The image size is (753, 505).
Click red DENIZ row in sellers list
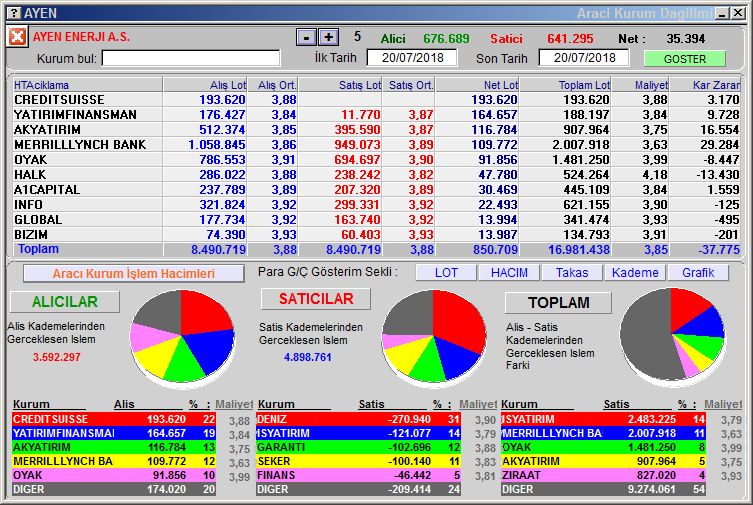pos(358,419)
